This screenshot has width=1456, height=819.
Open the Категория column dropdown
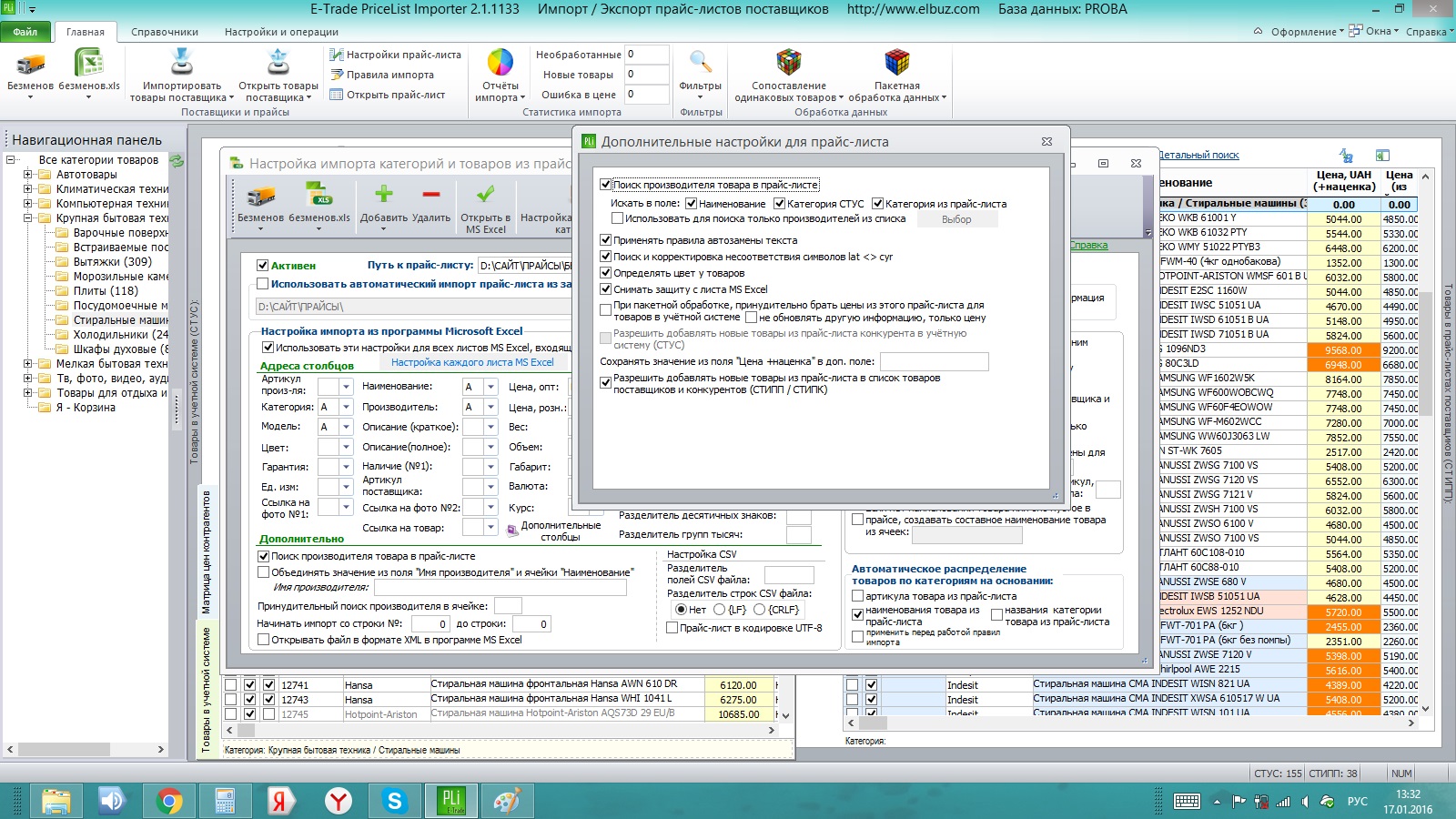pos(346,407)
